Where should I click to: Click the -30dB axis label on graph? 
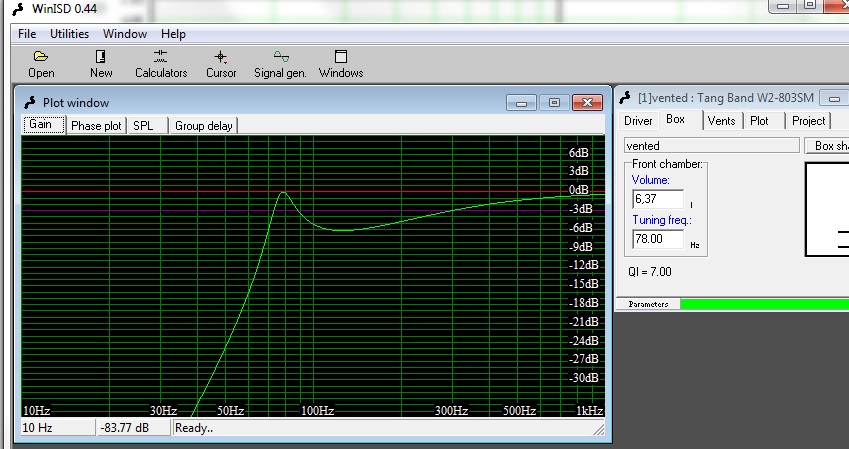[583, 378]
